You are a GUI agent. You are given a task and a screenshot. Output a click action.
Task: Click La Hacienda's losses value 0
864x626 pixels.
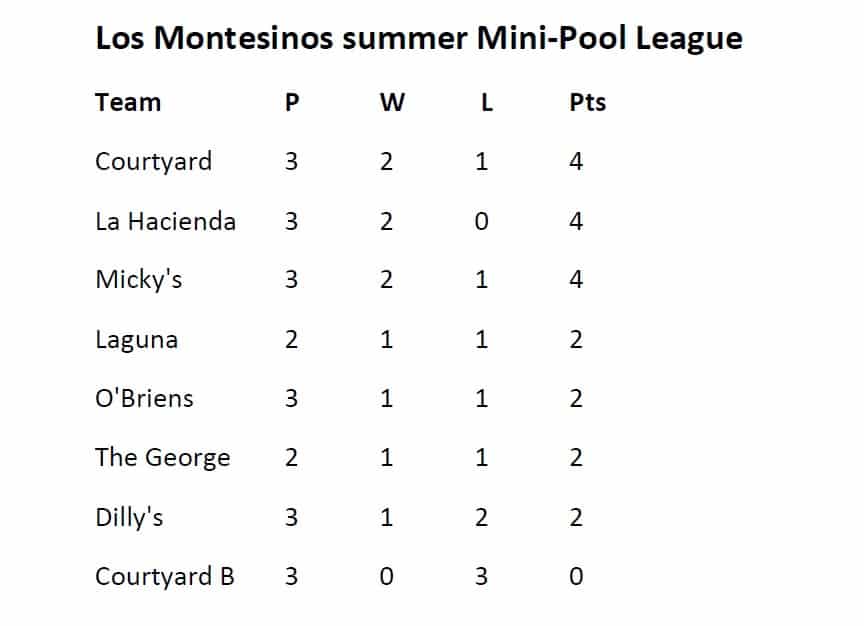click(482, 222)
